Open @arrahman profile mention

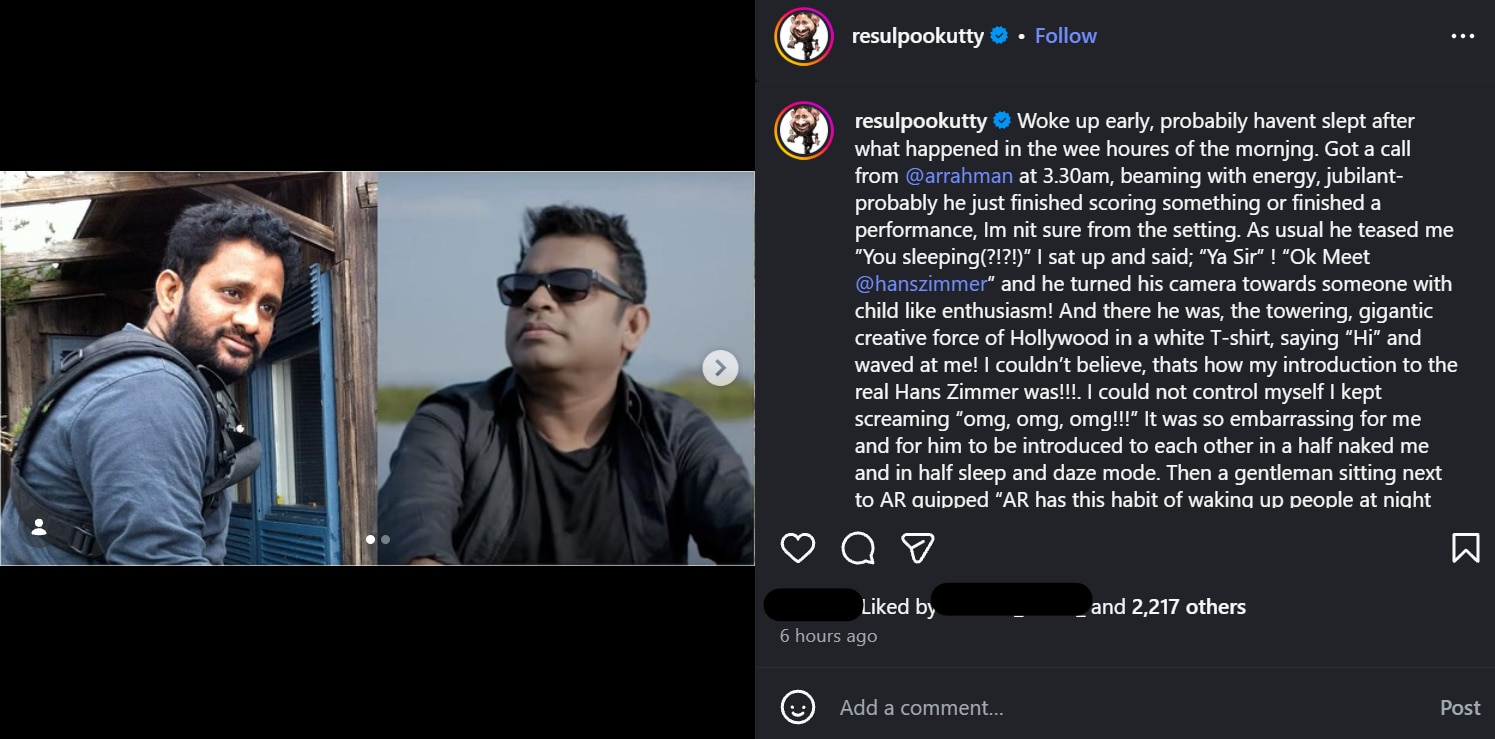click(x=959, y=175)
